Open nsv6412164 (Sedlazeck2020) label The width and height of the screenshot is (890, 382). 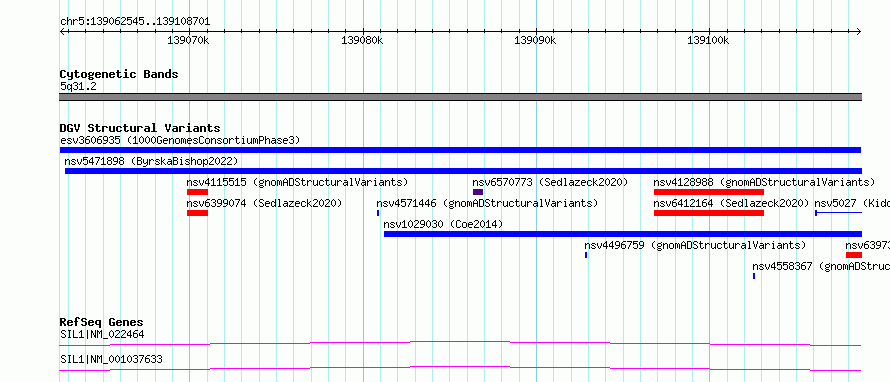pyautogui.click(x=731, y=203)
